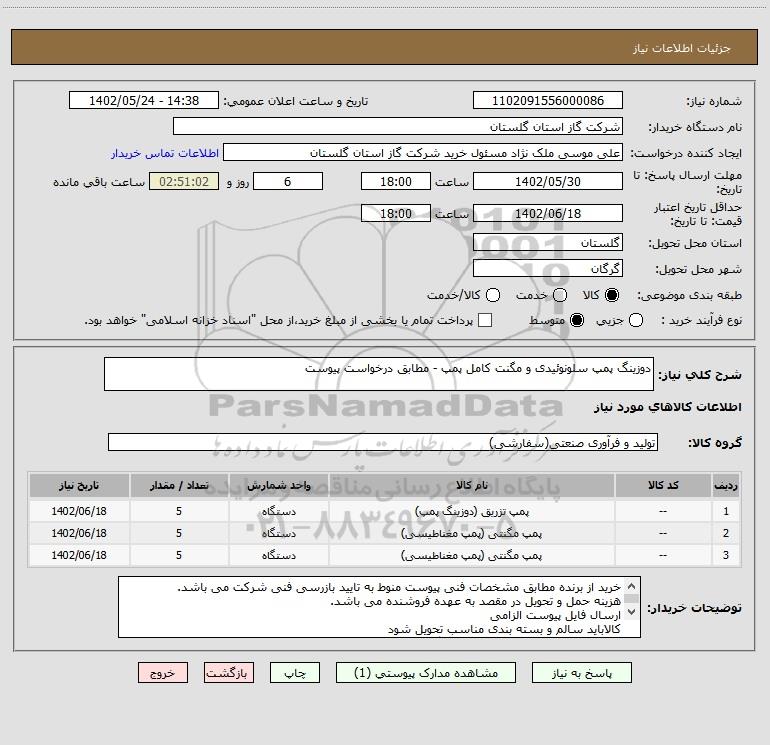Click the request creator field علی موسی ملک نژاد

pyautogui.click(x=423, y=153)
